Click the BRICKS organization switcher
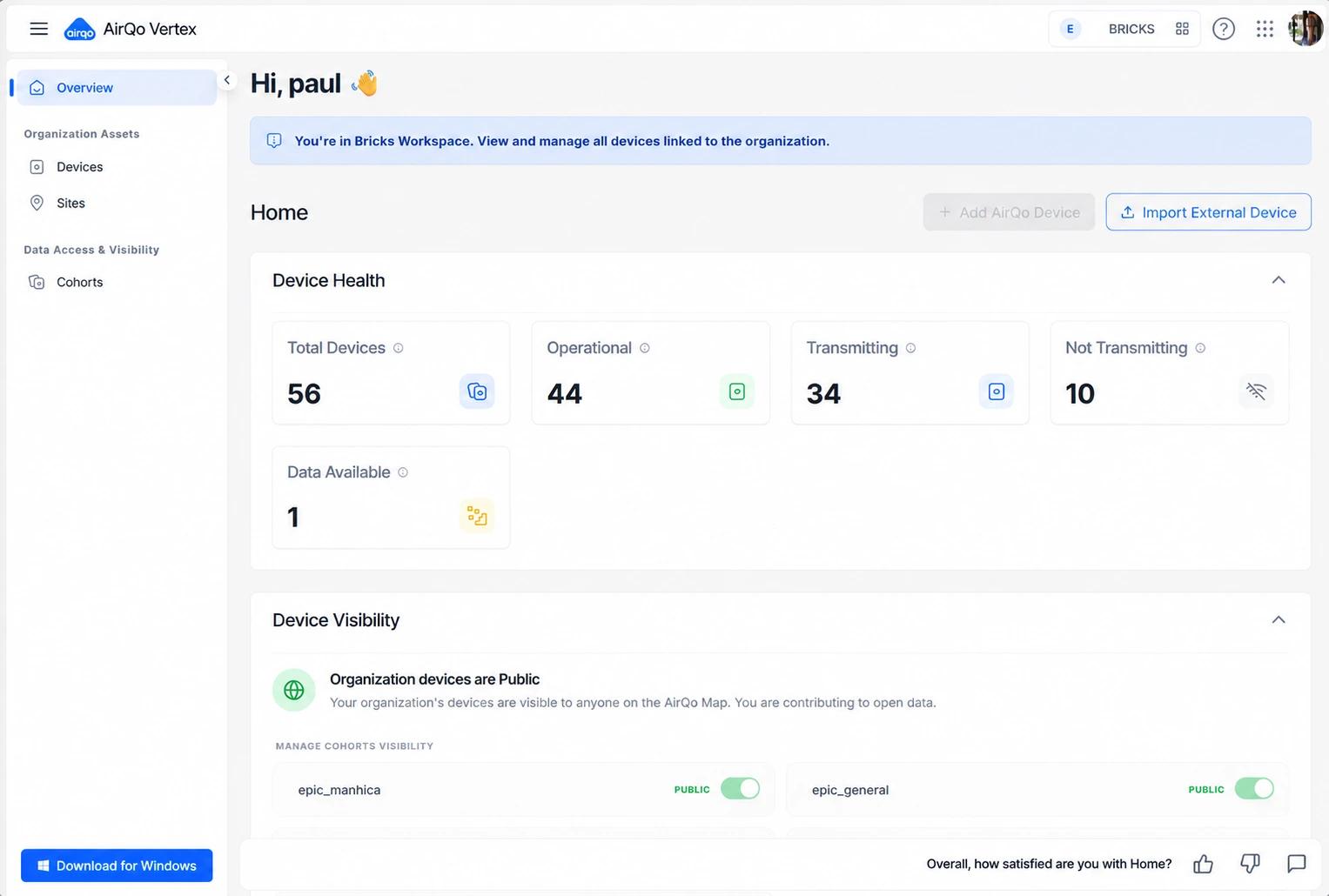1329x896 pixels. (1124, 29)
